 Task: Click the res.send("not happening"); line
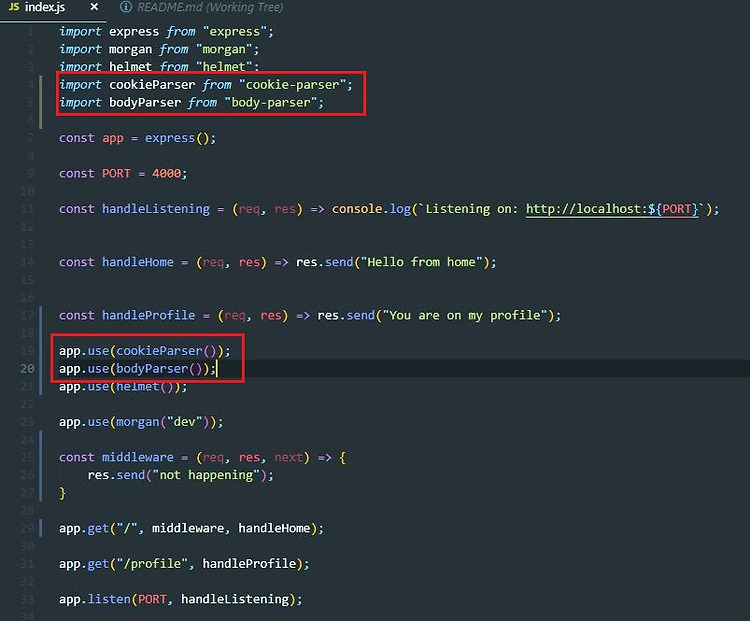pyautogui.click(x=181, y=475)
